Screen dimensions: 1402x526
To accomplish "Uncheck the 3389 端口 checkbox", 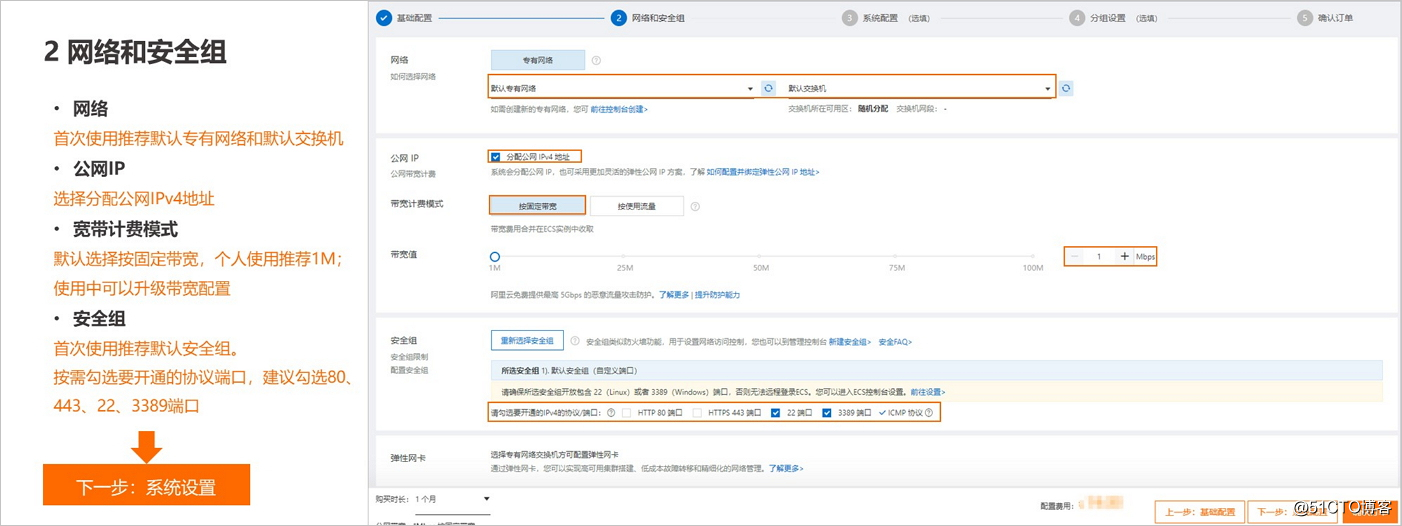I will pyautogui.click(x=827, y=413).
